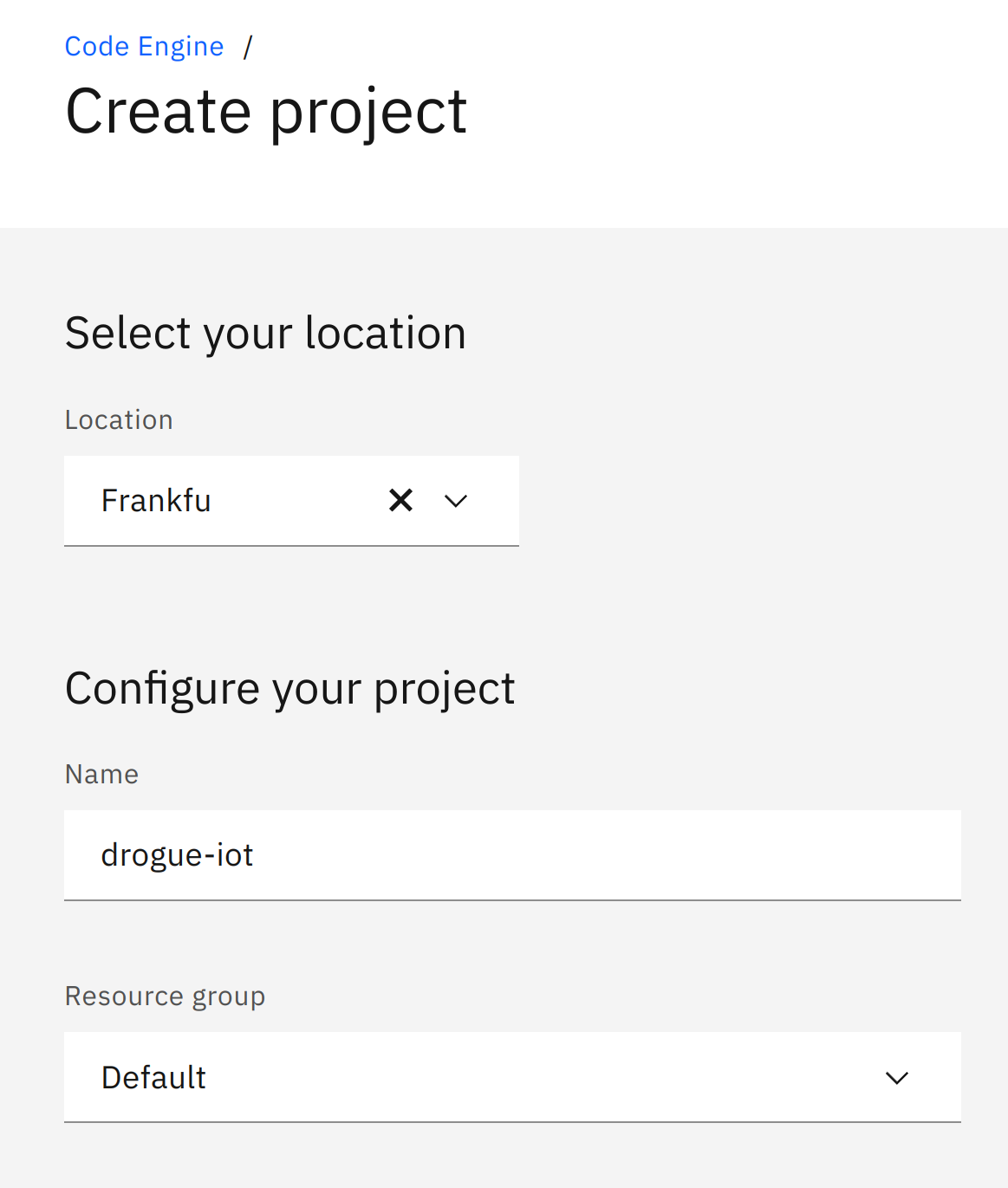Click the 'Select your location' heading
The image size is (1008, 1188).
[265, 334]
